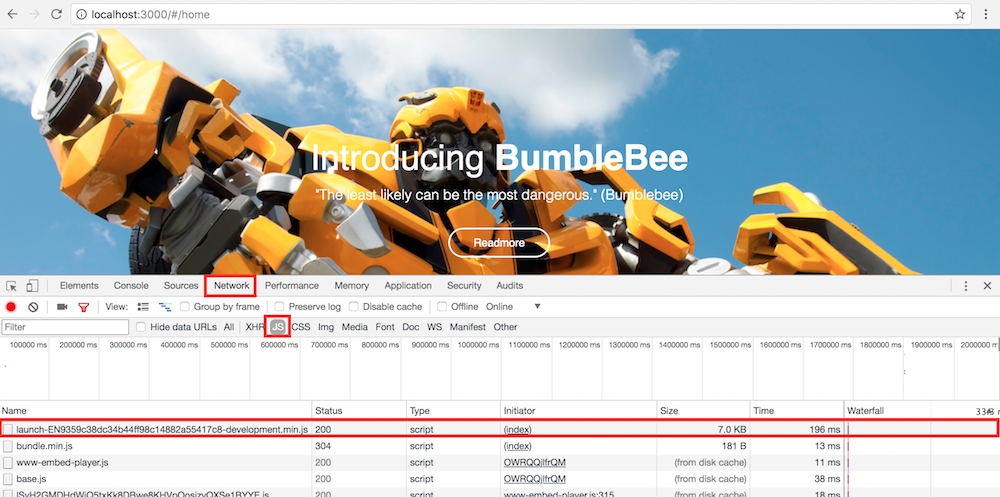Capture screenshots with camera icon
This screenshot has height=497, width=1000.
point(62,307)
